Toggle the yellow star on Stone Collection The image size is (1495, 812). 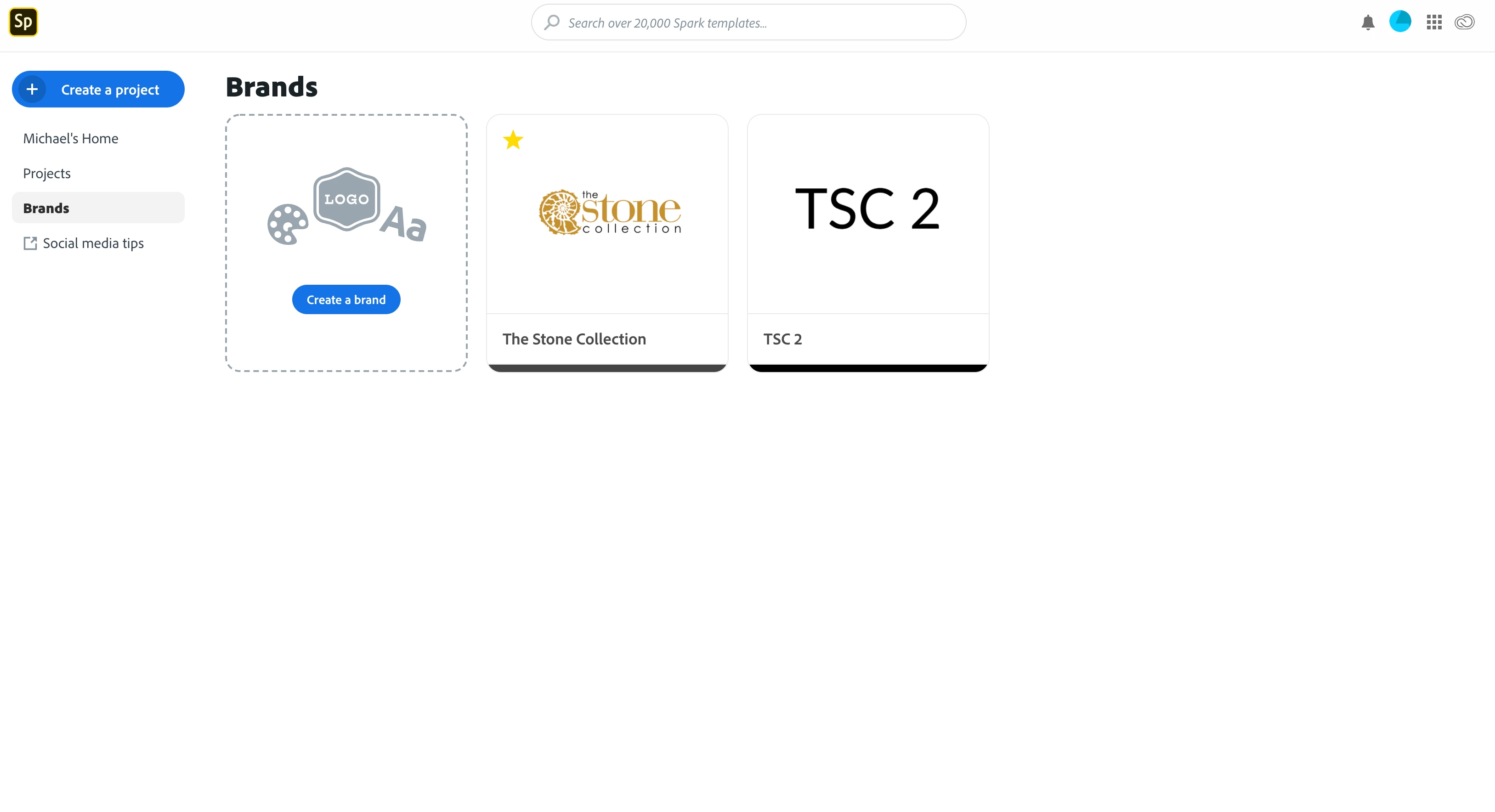513,140
